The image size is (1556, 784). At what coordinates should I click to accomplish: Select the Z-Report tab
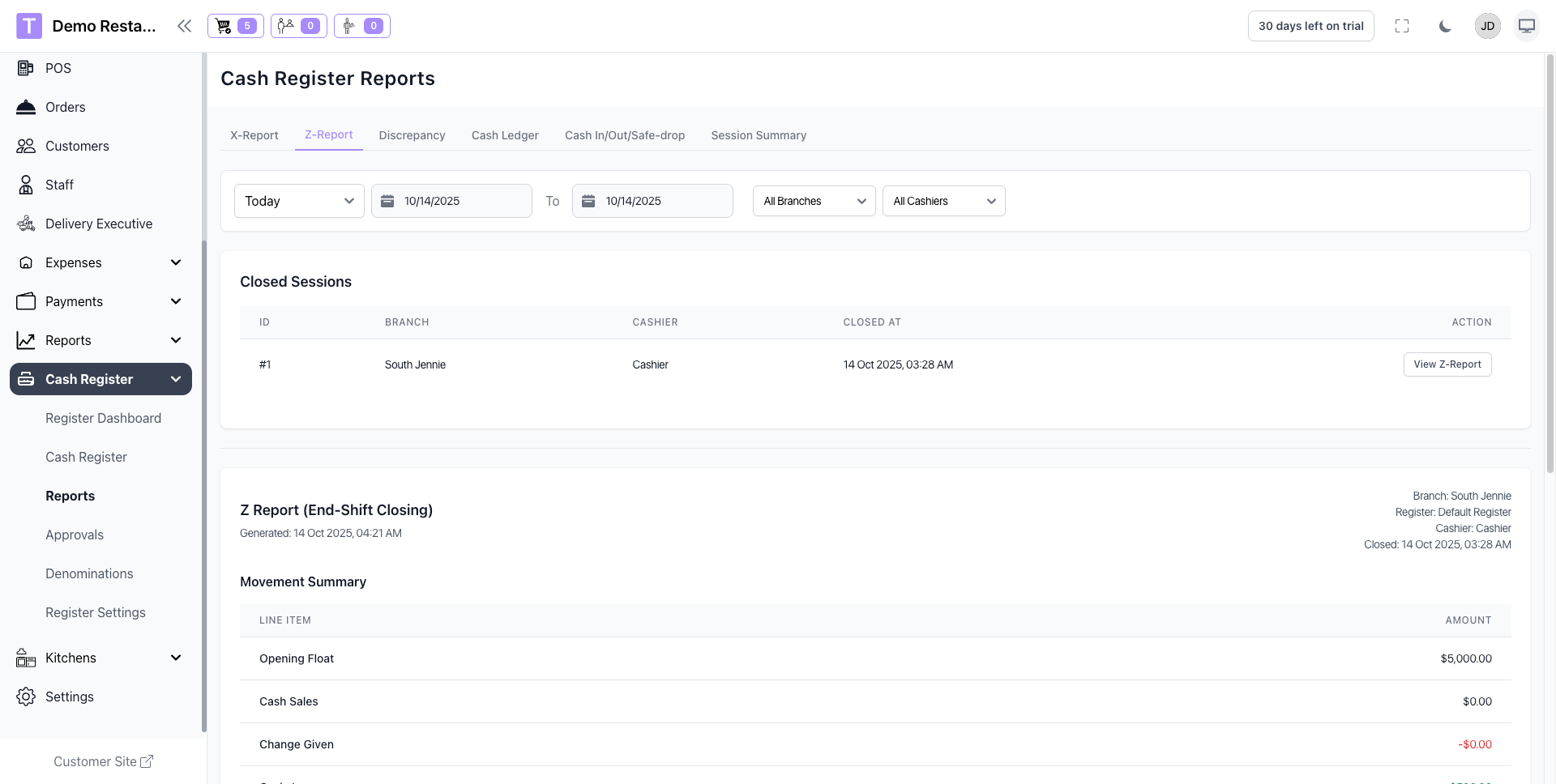point(328,134)
